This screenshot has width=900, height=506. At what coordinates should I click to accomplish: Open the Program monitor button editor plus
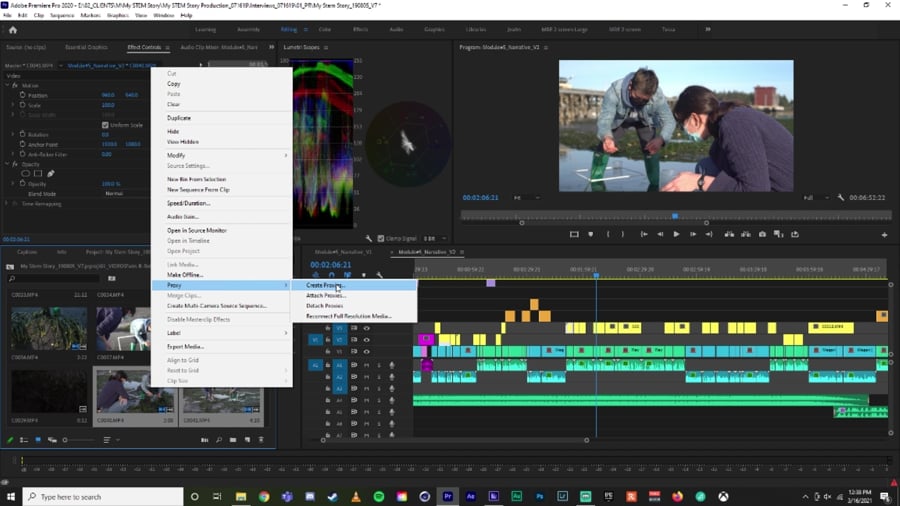(884, 235)
